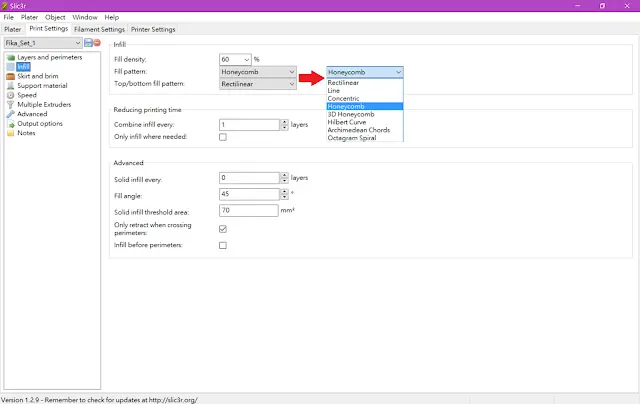Click the Speed clock icon
Viewport: 640px width, 404px height.
click(x=11, y=95)
